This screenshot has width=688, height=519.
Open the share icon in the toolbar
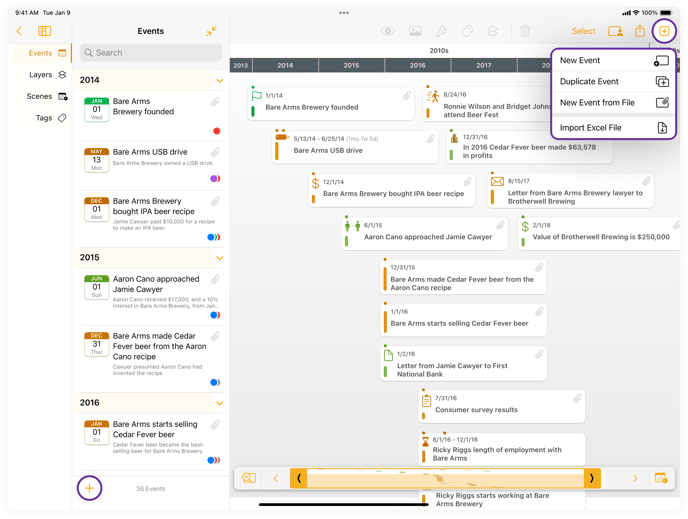pos(640,31)
